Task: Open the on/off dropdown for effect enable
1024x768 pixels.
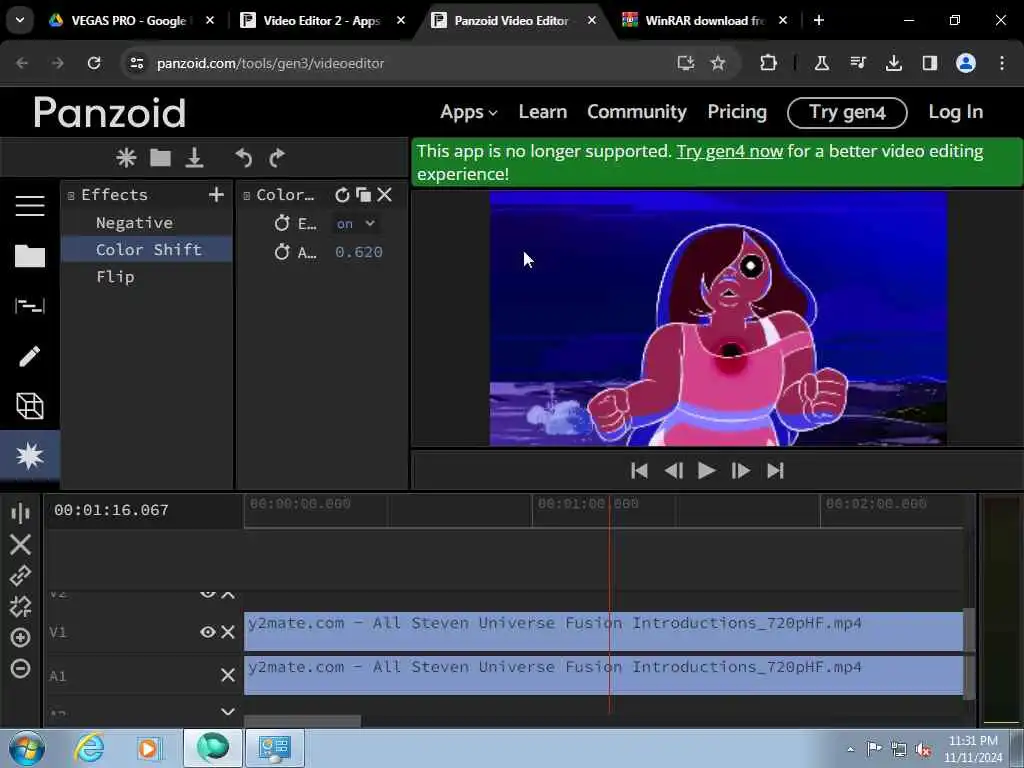Action: point(356,223)
